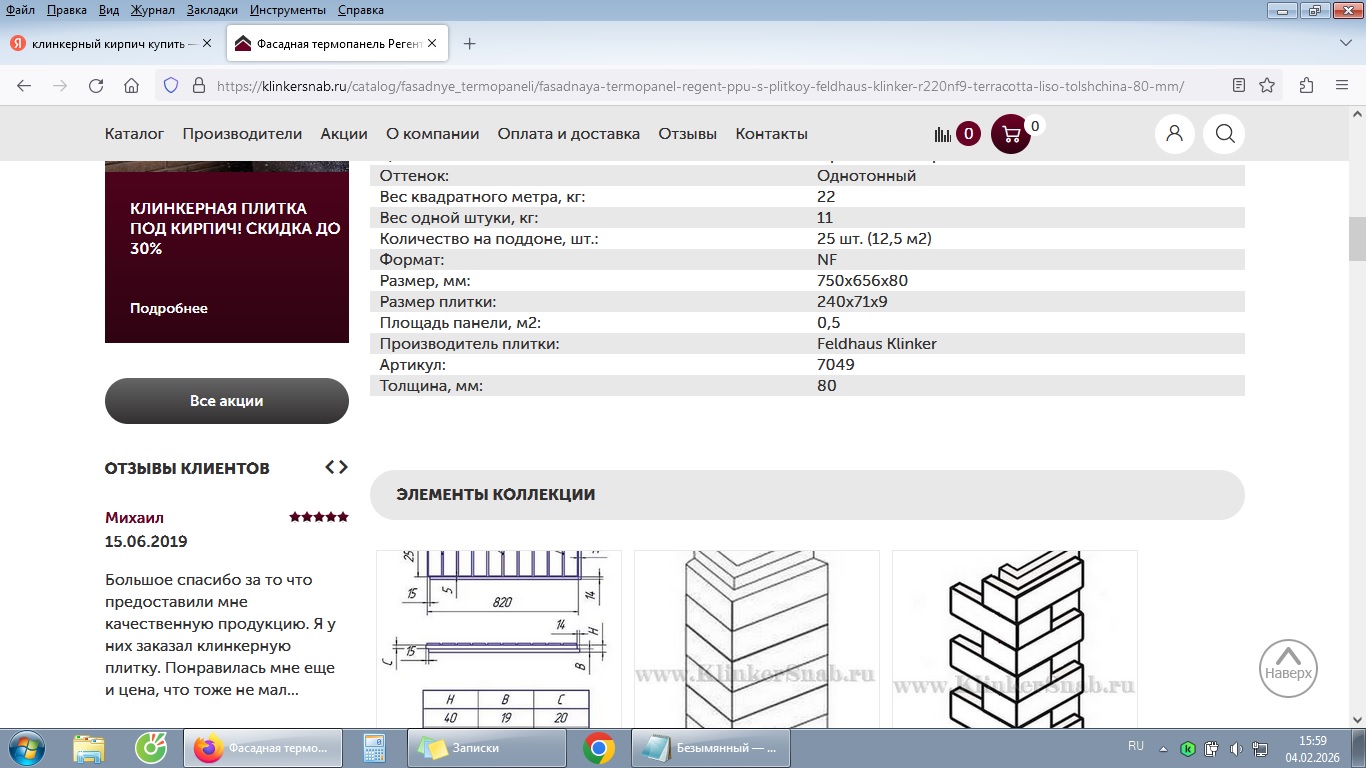The image size is (1366, 768).
Task: Click the address bar URL field
Action: pyautogui.click(x=700, y=86)
